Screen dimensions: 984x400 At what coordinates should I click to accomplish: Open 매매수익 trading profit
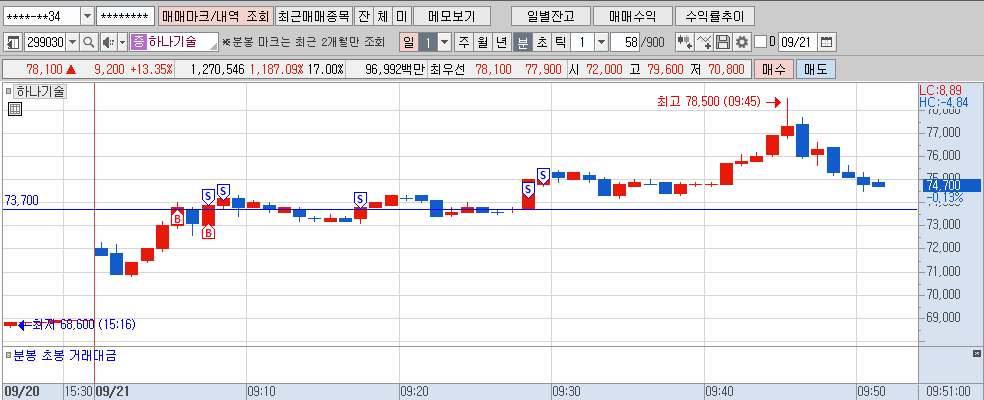tap(633, 16)
